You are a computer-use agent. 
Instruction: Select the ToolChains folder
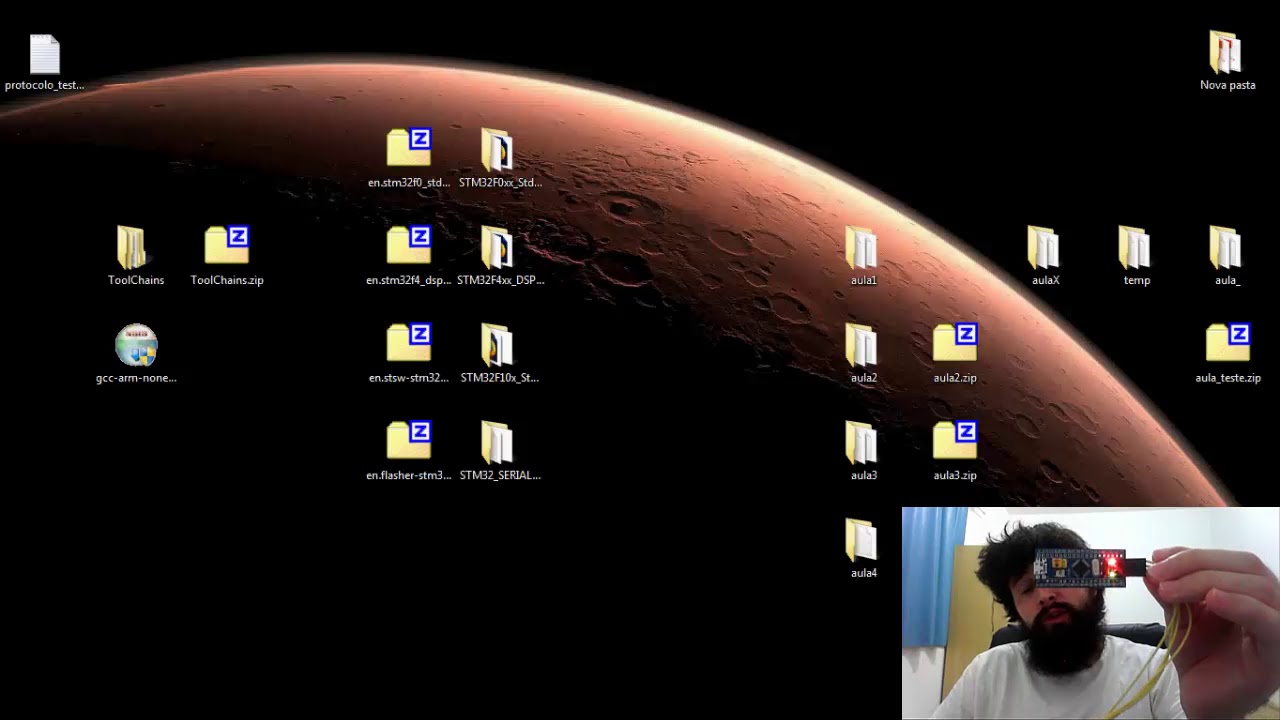point(132,247)
